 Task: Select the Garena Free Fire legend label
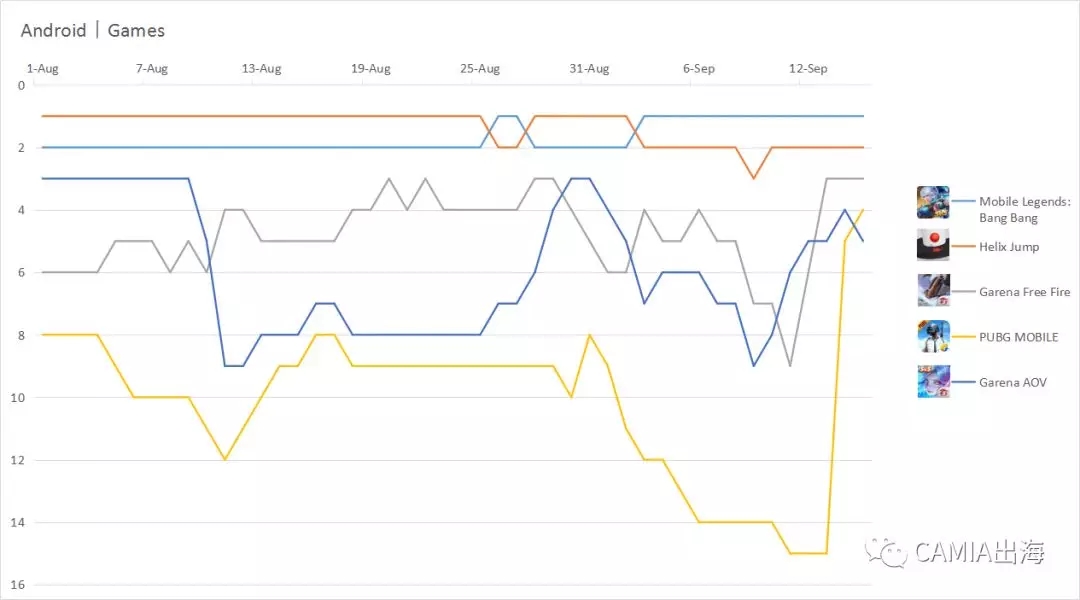(x=1025, y=292)
